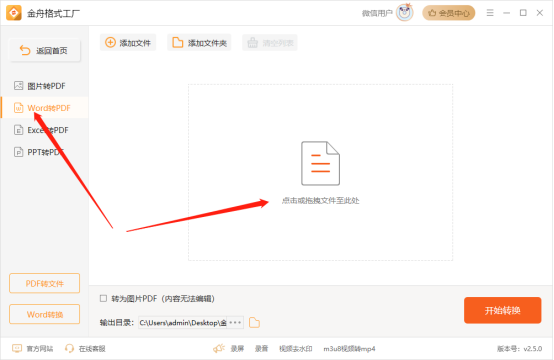Select Excel转PDF in sidebar

(x=45, y=130)
